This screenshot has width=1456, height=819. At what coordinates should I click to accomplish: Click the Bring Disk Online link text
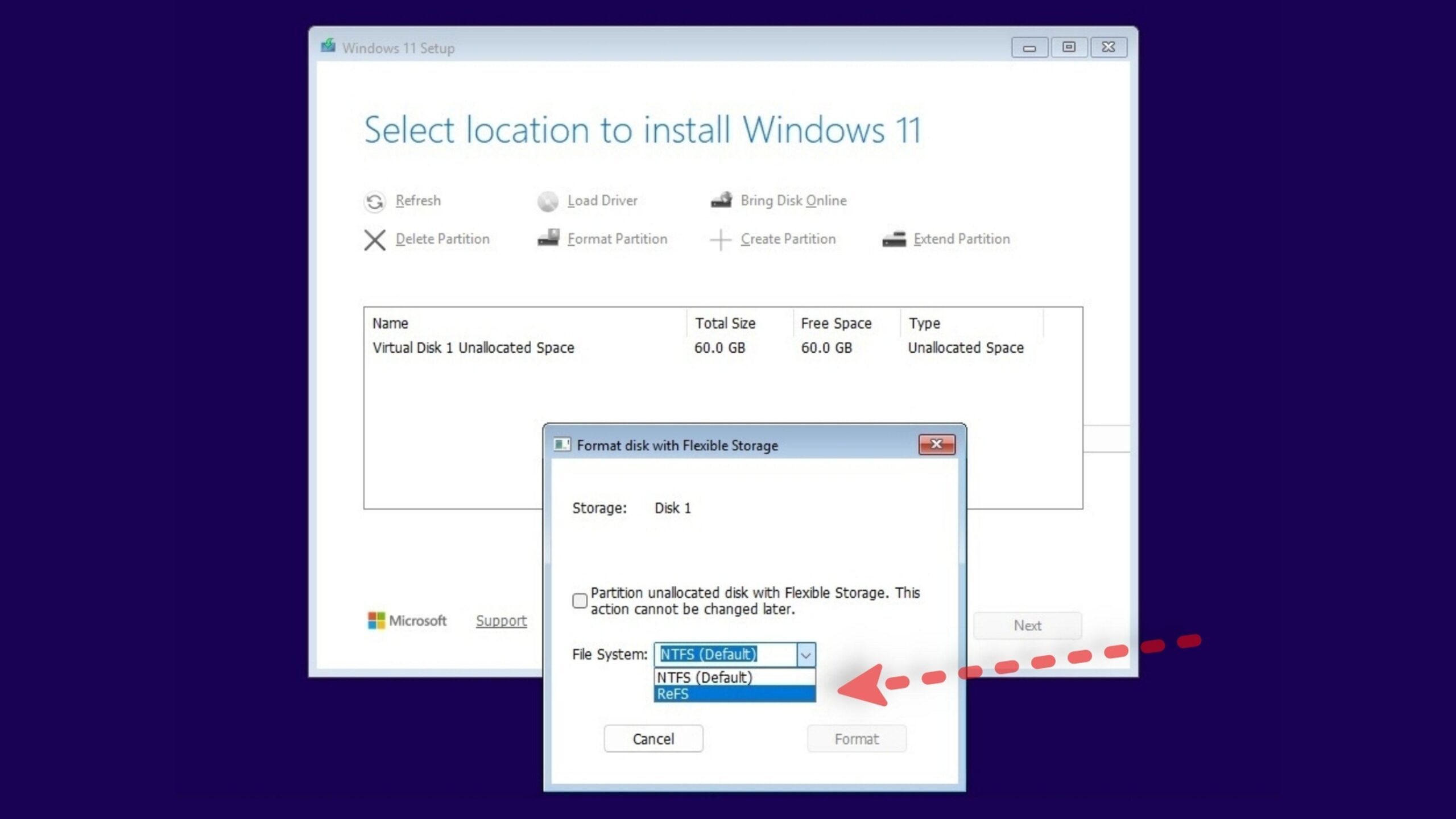click(x=793, y=201)
